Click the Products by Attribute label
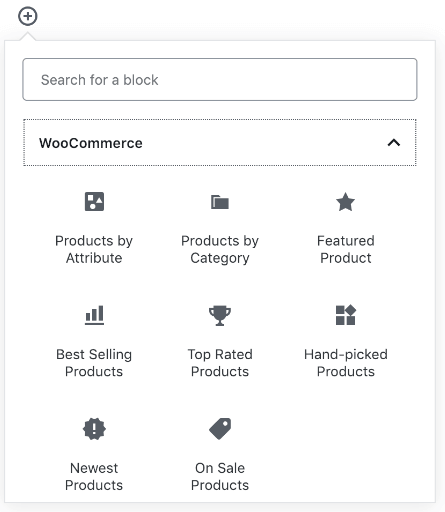Viewport: 445px width, 512px height. pos(94,249)
